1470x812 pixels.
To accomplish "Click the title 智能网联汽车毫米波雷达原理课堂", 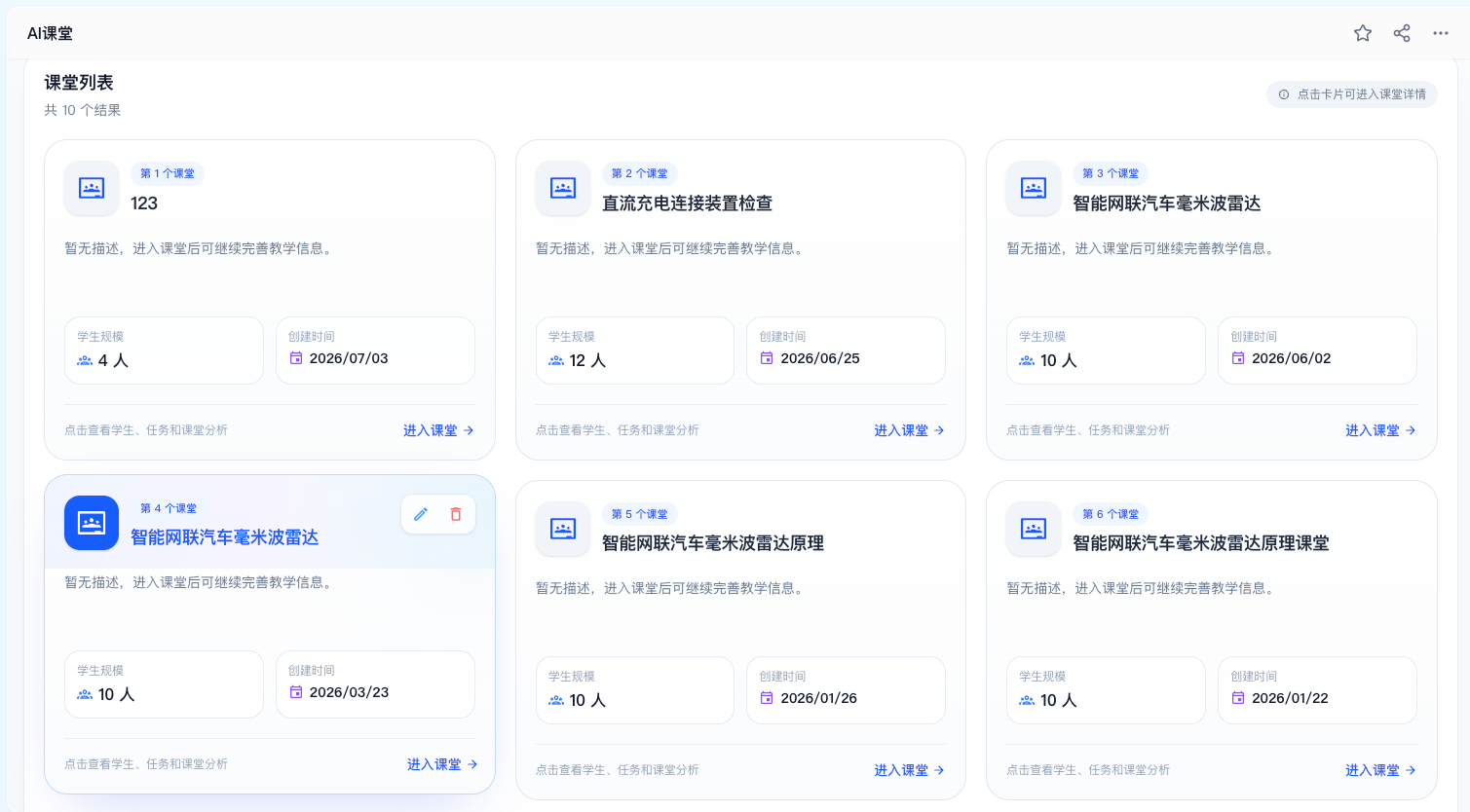I will point(1201,543).
